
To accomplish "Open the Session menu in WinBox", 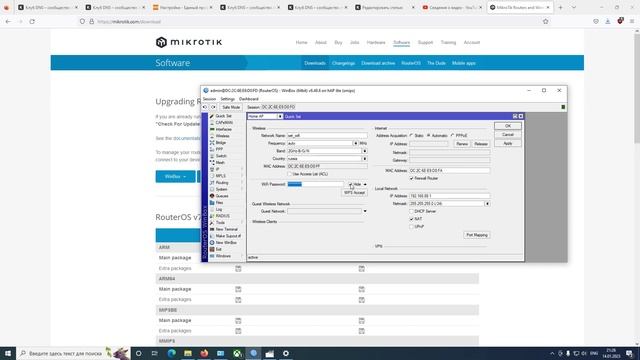I will click(209, 99).
